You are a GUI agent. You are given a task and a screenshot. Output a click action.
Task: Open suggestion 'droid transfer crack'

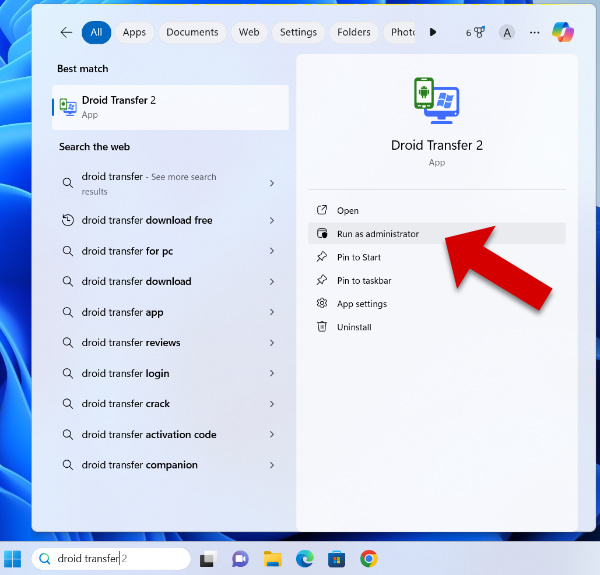pos(169,404)
